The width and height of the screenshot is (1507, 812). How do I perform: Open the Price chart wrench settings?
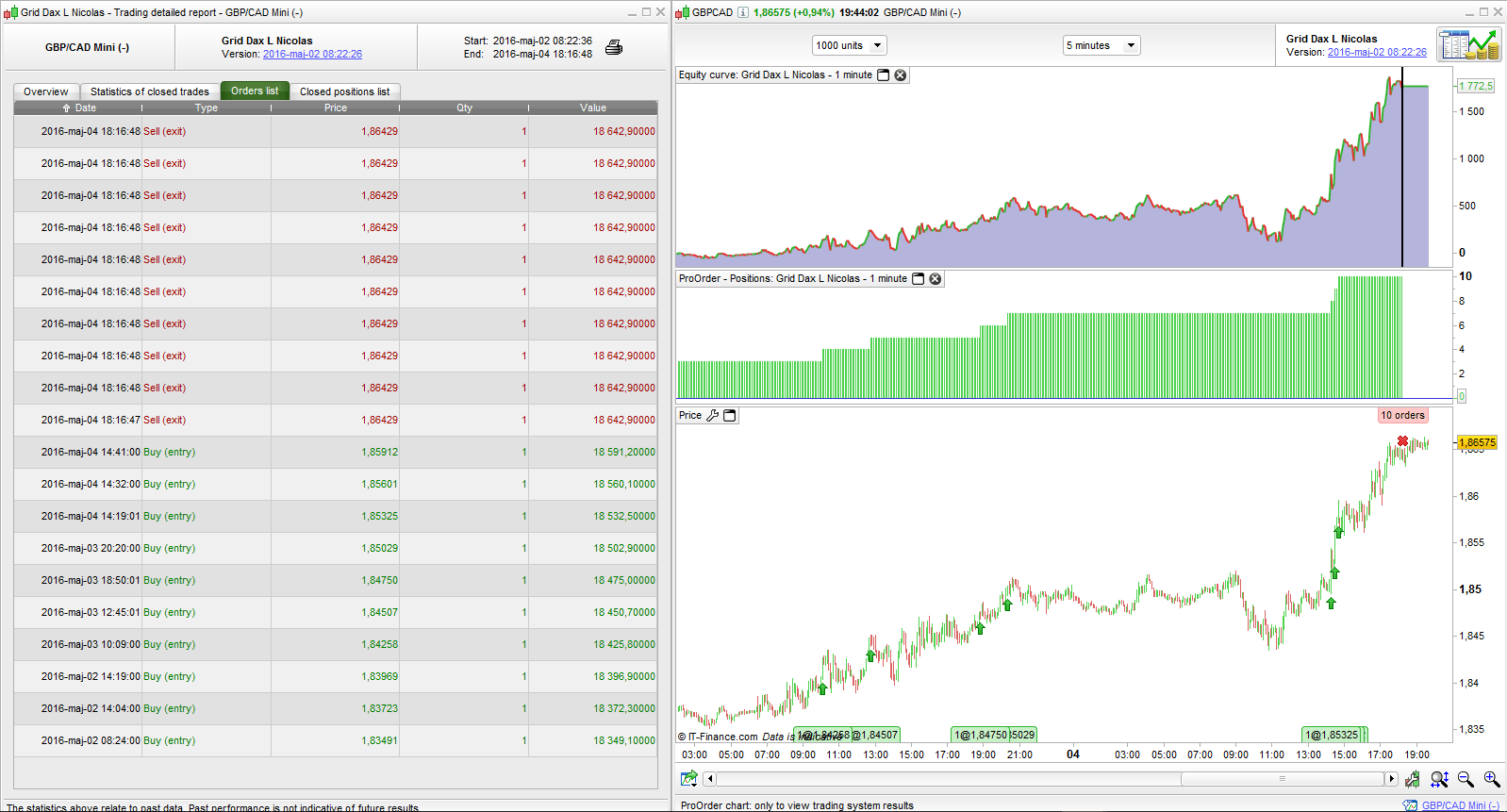[x=713, y=416]
